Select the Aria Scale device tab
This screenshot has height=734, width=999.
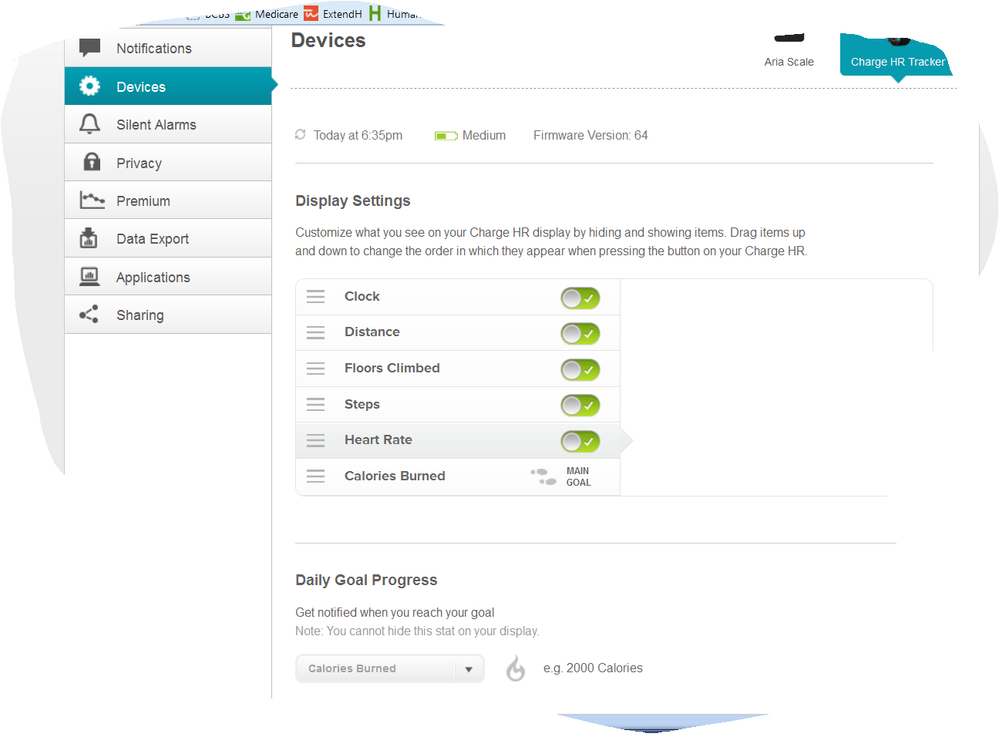(789, 51)
